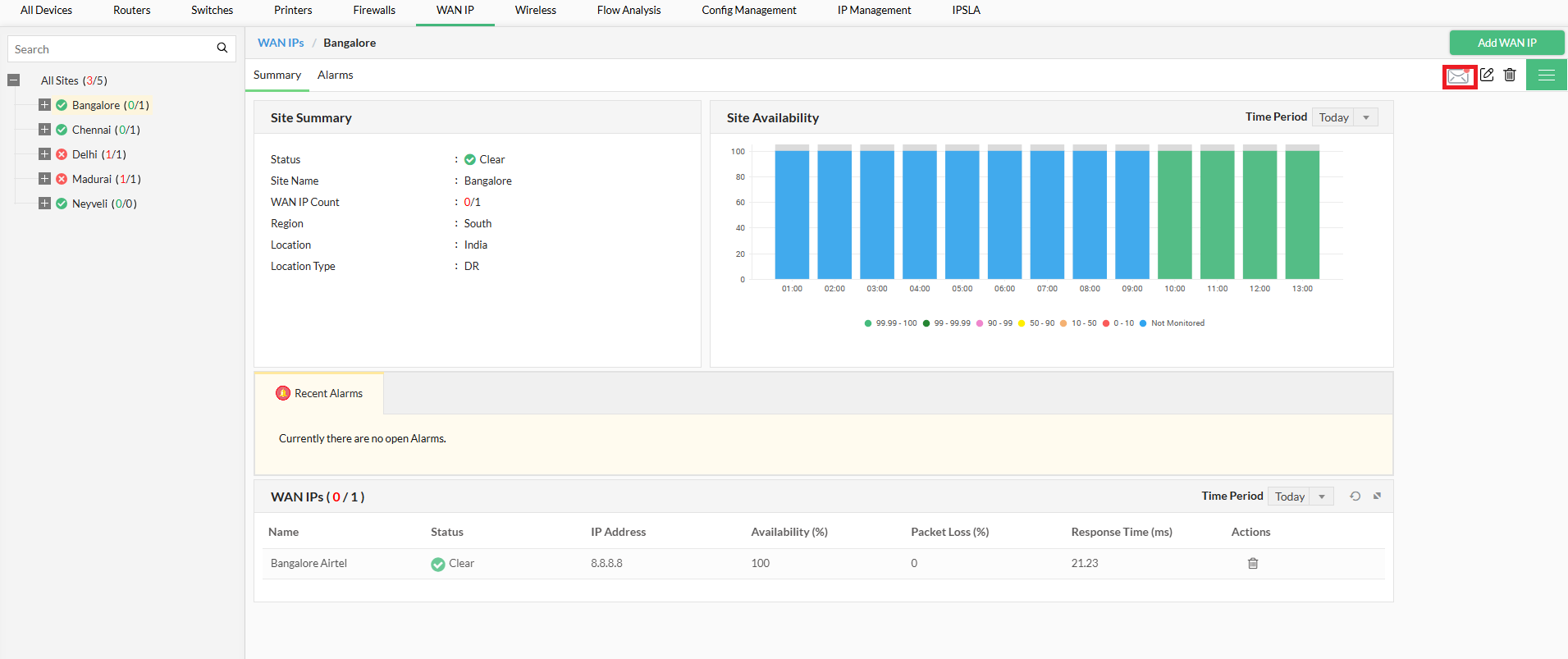The image size is (1568, 659).
Task: Go to the WAN IPs breadcrumb link
Action: coord(281,43)
